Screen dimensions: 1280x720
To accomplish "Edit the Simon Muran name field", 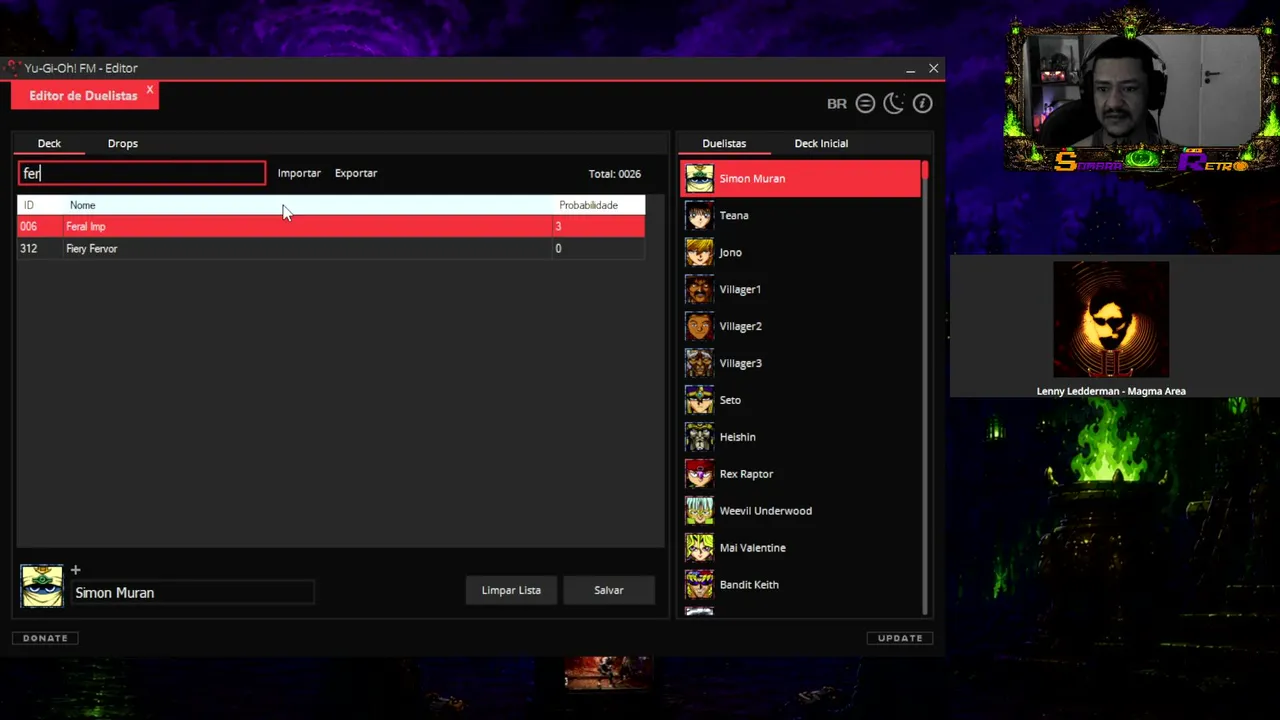I will point(193,593).
